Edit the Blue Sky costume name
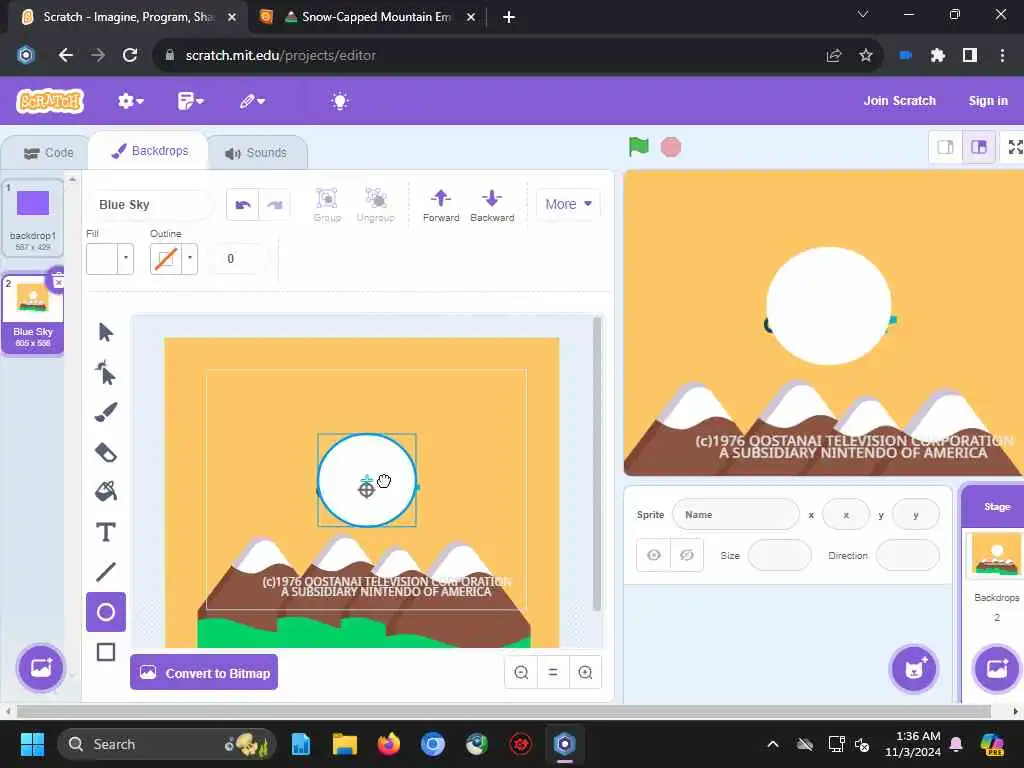Viewport: 1024px width, 768px height. (150, 205)
